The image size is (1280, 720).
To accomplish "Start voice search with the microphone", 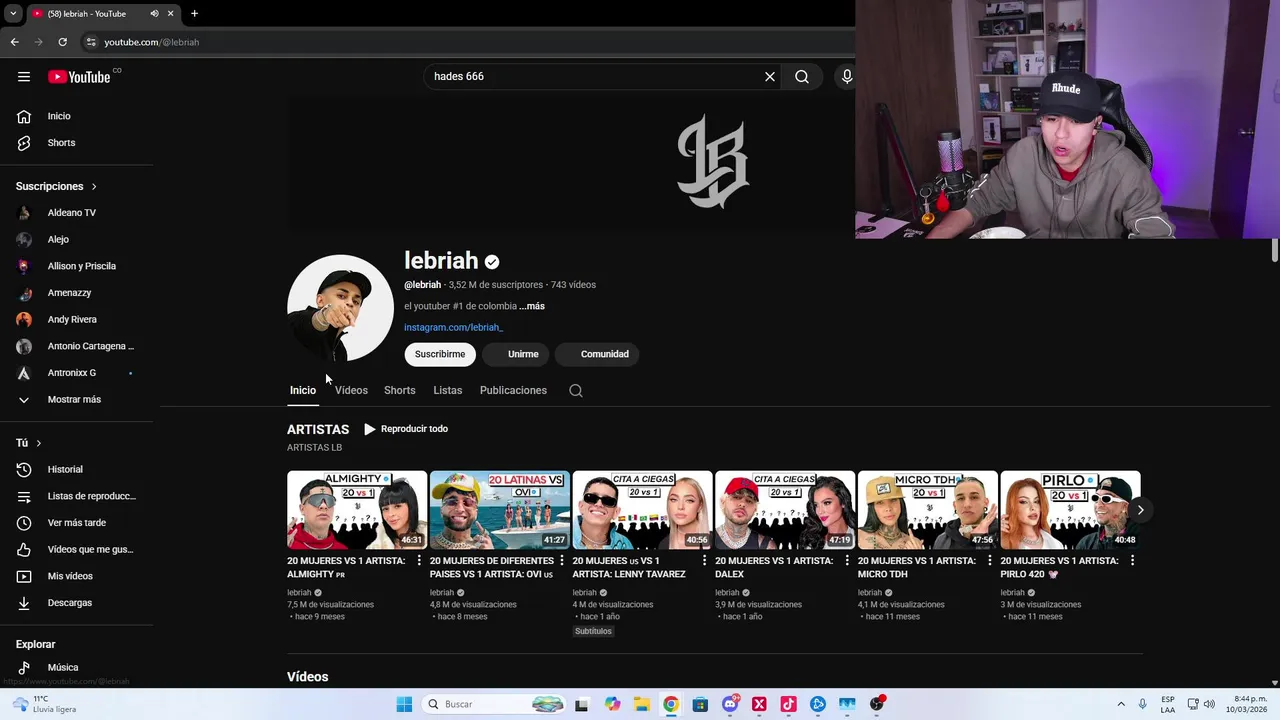I will [x=847, y=76].
